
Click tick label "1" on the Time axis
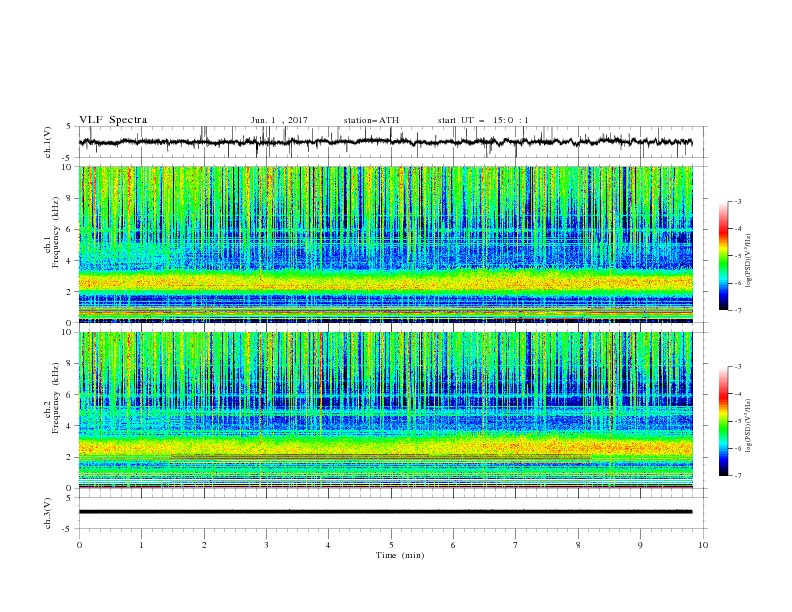(142, 545)
